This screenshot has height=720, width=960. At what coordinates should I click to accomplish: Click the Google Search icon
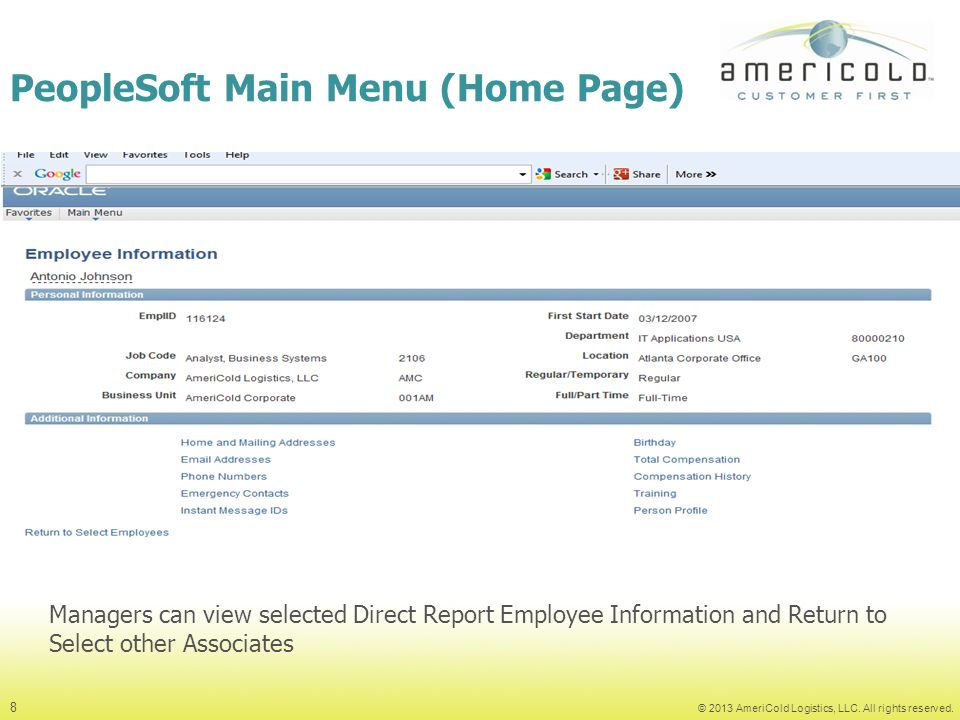coord(543,174)
